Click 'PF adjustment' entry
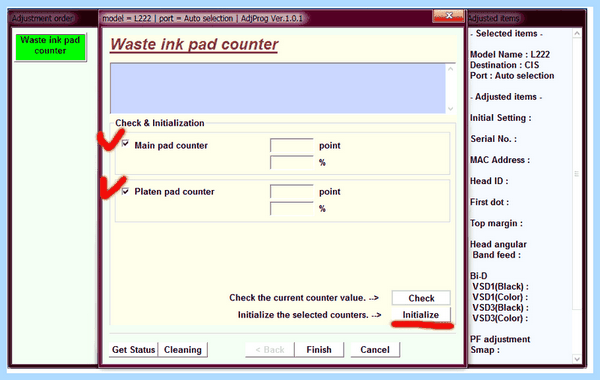 [500, 339]
